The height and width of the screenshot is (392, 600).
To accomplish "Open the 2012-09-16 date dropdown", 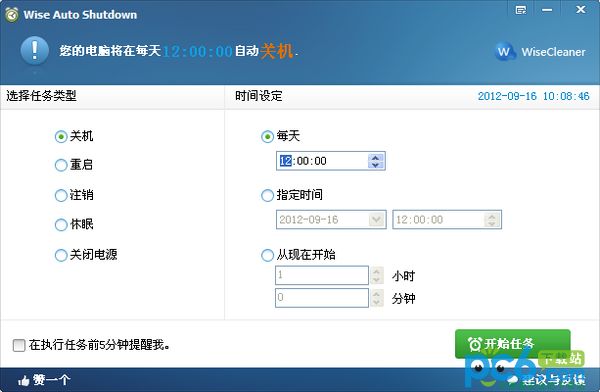I will (x=377, y=220).
